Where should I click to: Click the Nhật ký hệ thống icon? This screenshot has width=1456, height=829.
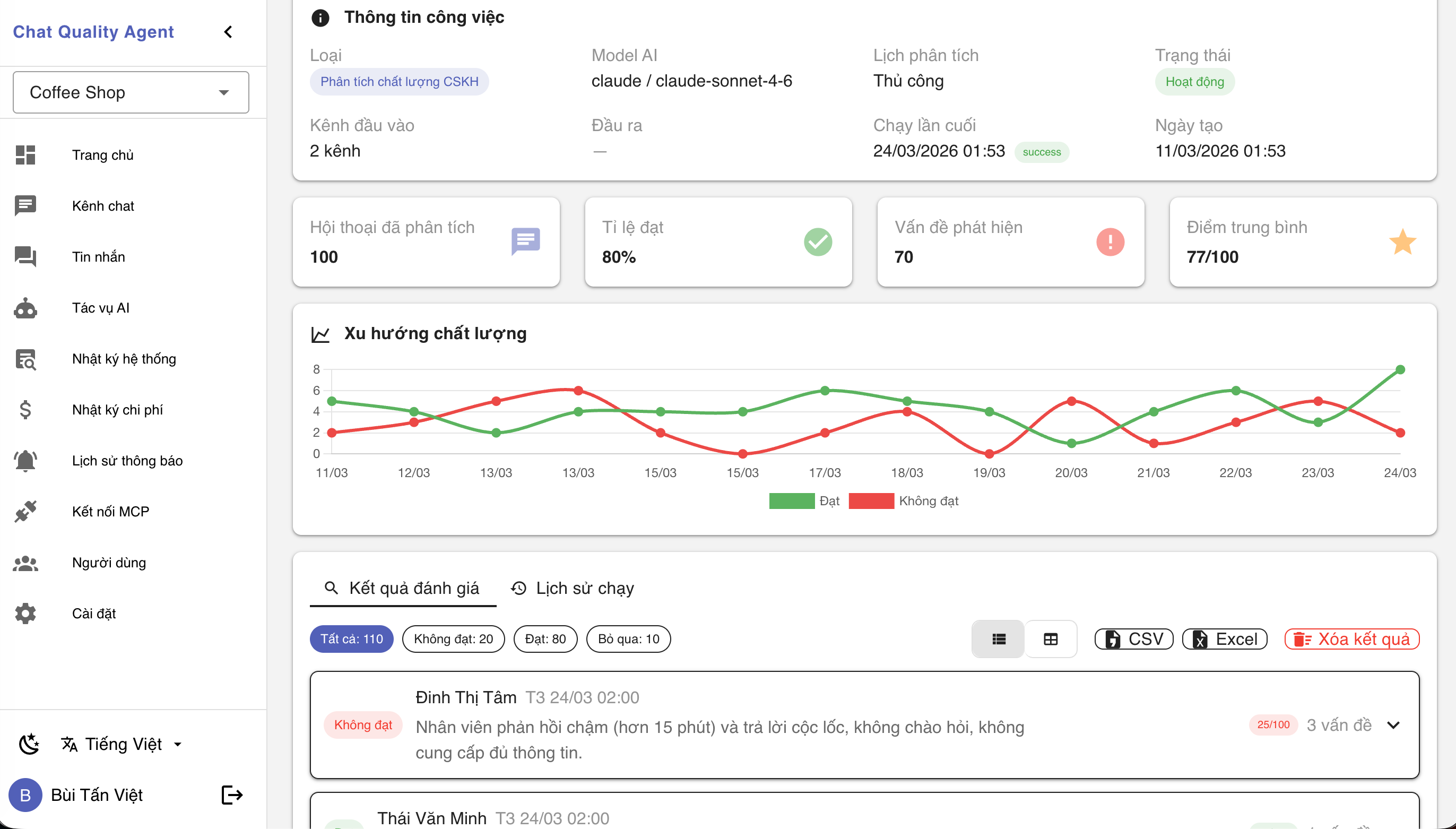25,359
